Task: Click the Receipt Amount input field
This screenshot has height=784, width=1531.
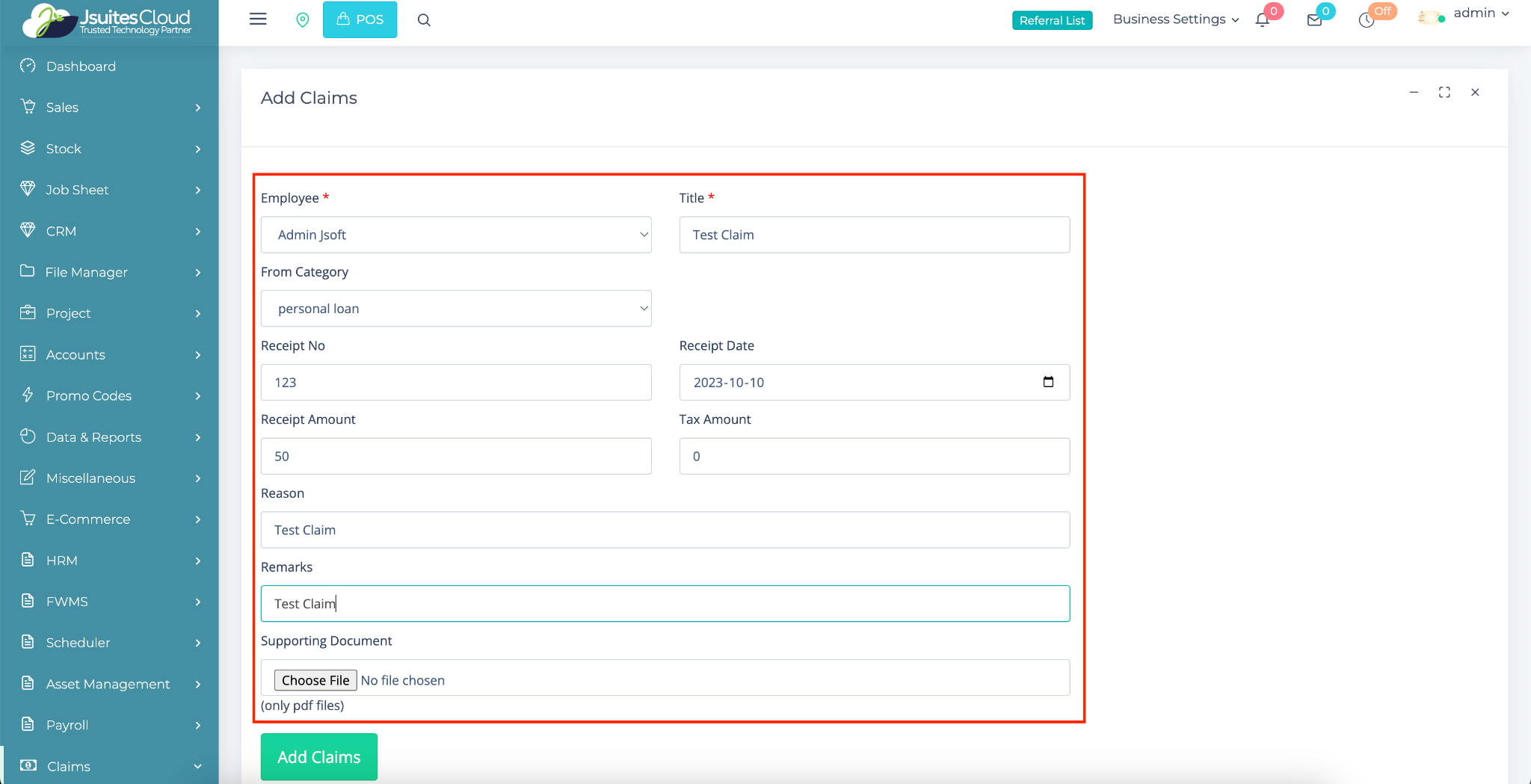Action: 456,456
